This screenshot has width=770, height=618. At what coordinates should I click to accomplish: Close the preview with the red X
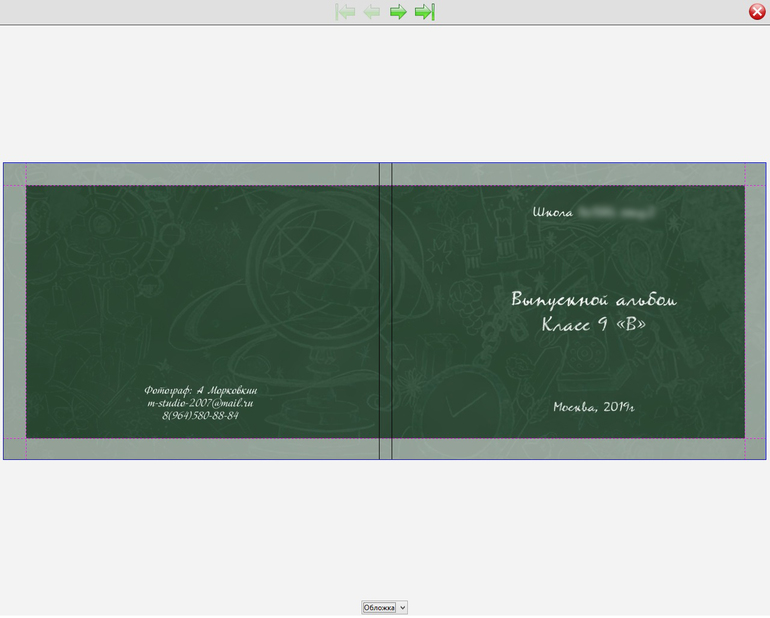click(x=757, y=12)
